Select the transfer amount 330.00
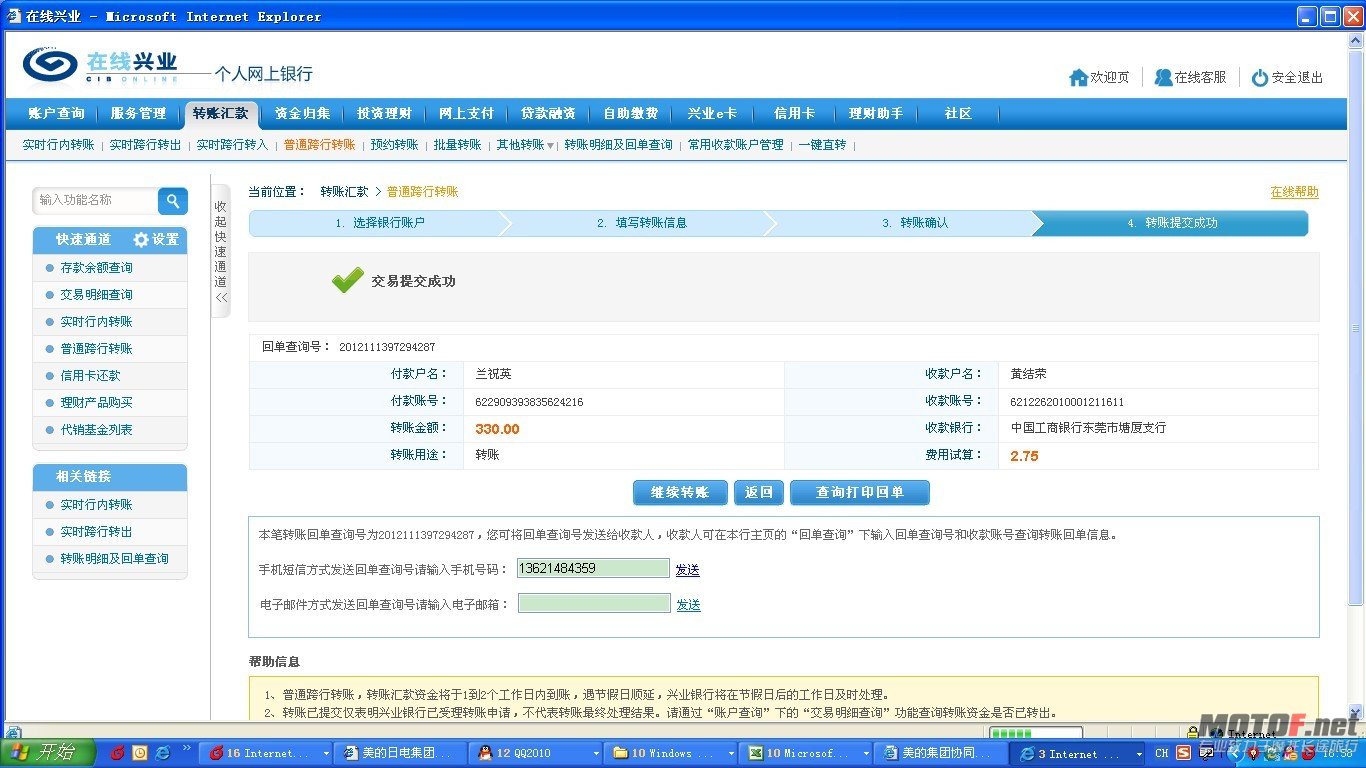Screen dimensions: 1366x768 click(x=497, y=429)
